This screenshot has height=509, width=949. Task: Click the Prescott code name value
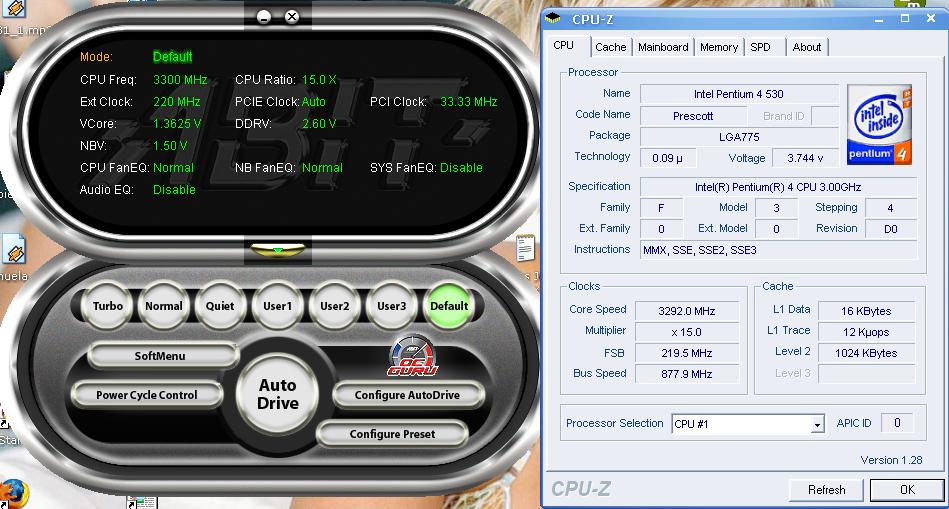tap(693, 116)
